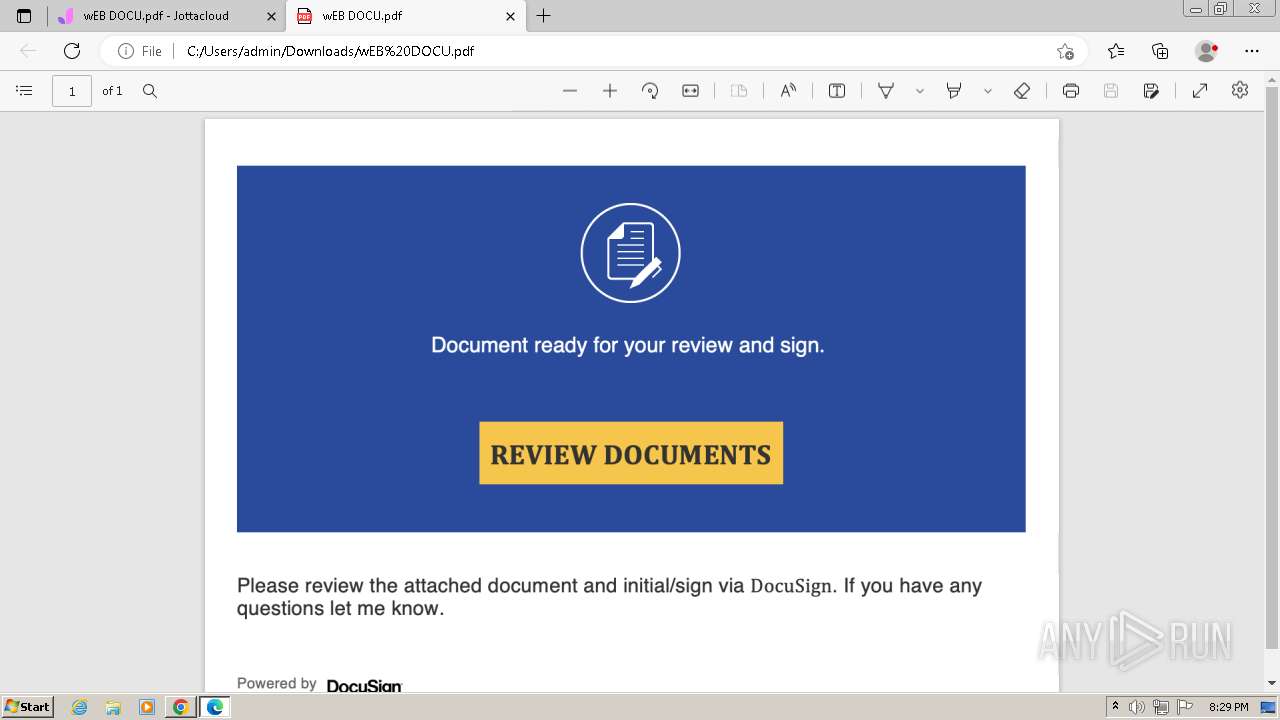Open the volume control tray icon
Viewport: 1280px width, 720px height.
point(1137,707)
